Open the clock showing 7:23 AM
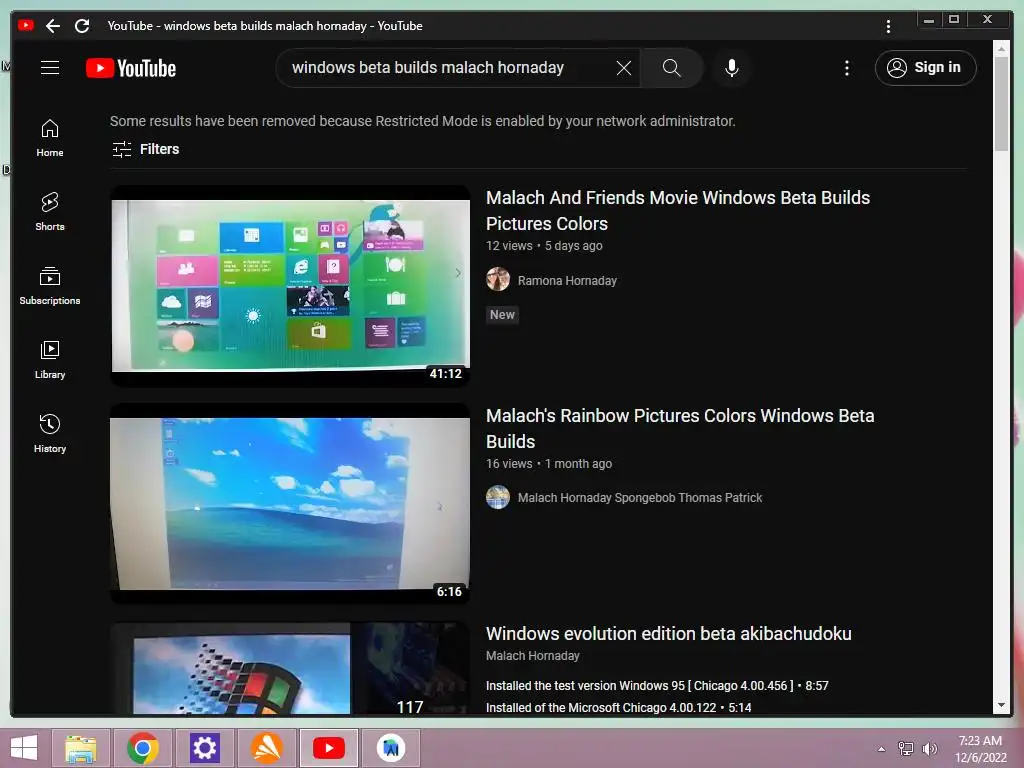Viewport: 1024px width, 768px height. click(980, 749)
